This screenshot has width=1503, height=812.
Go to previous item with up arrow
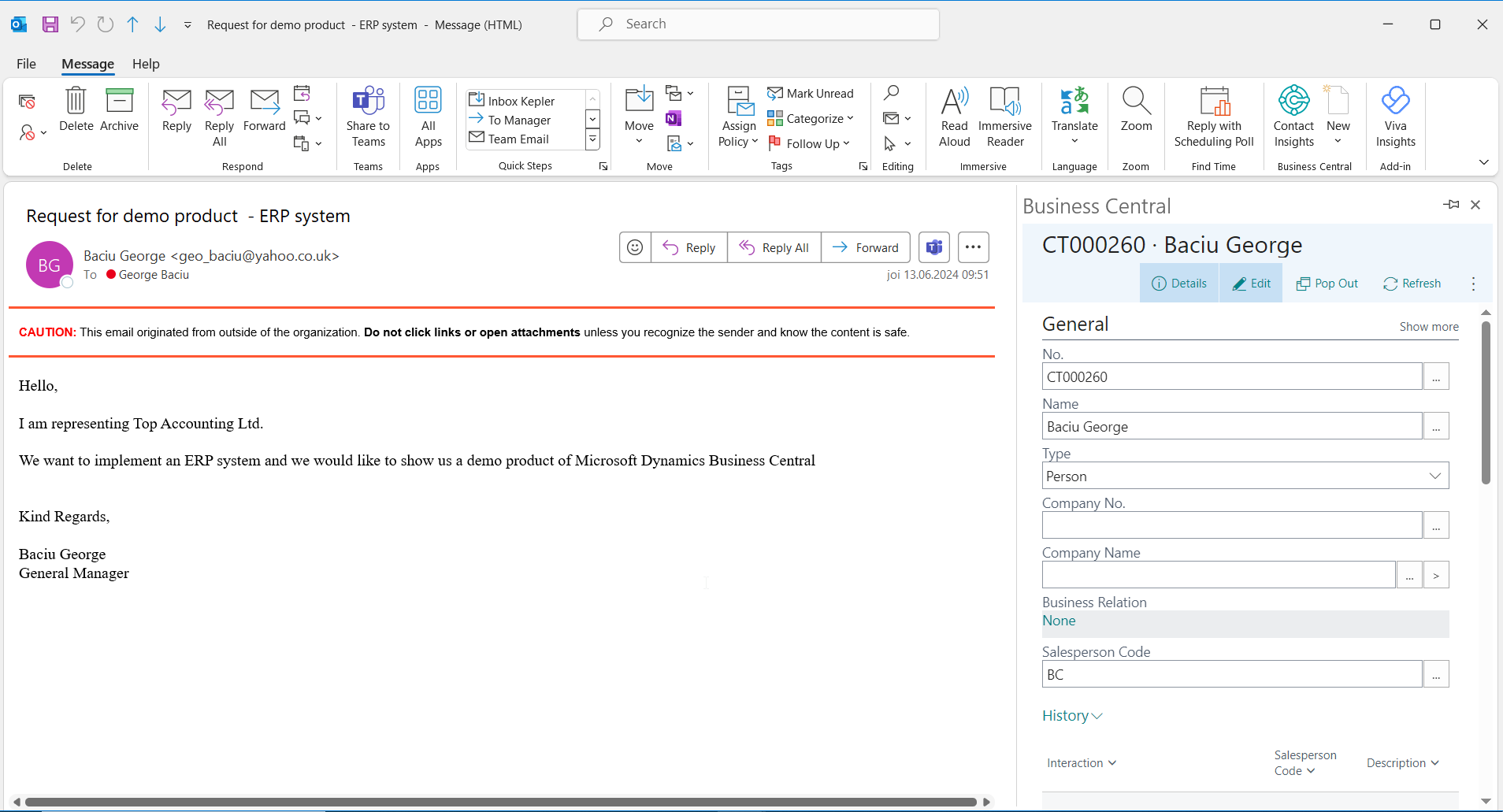[132, 24]
